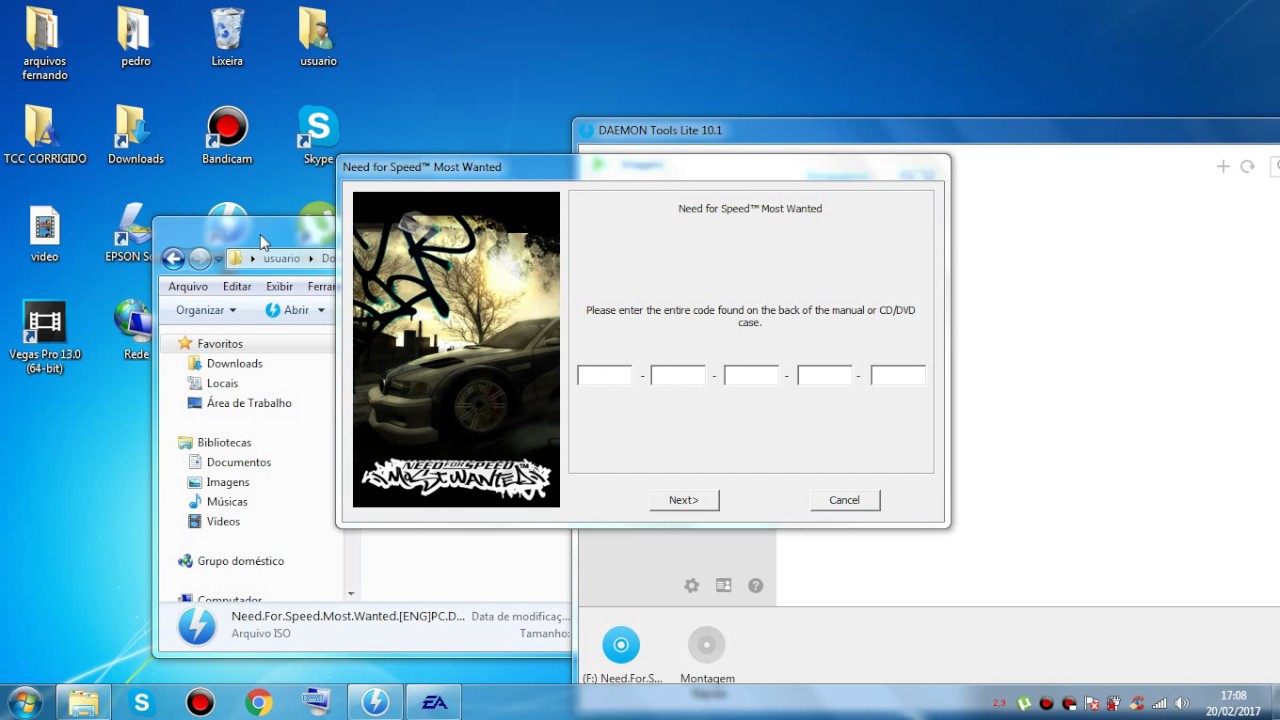The image size is (1280, 720).
Task: Open DAEMON Tools help question mark icon
Action: pos(755,586)
